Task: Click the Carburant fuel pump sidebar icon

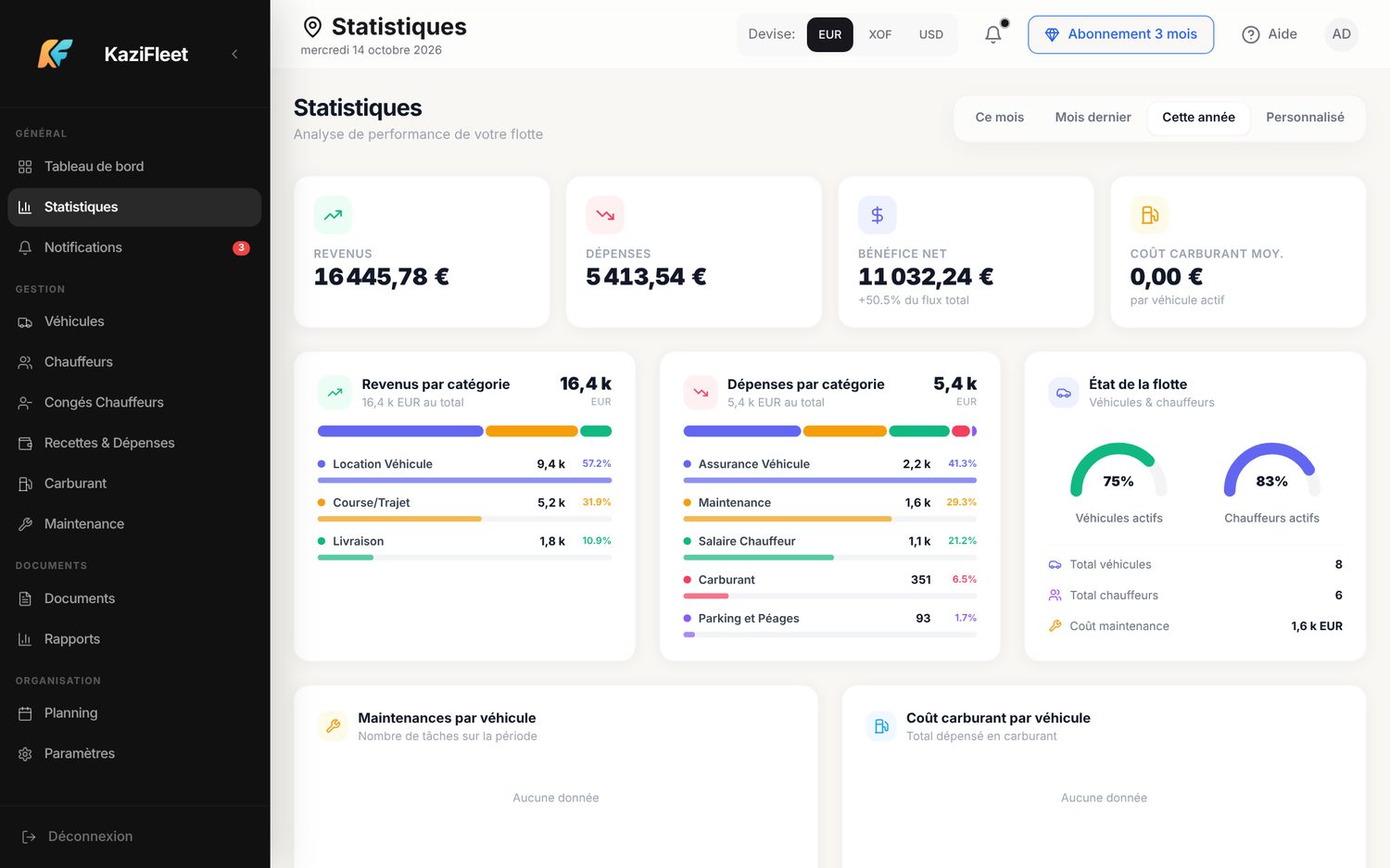Action: (25, 484)
